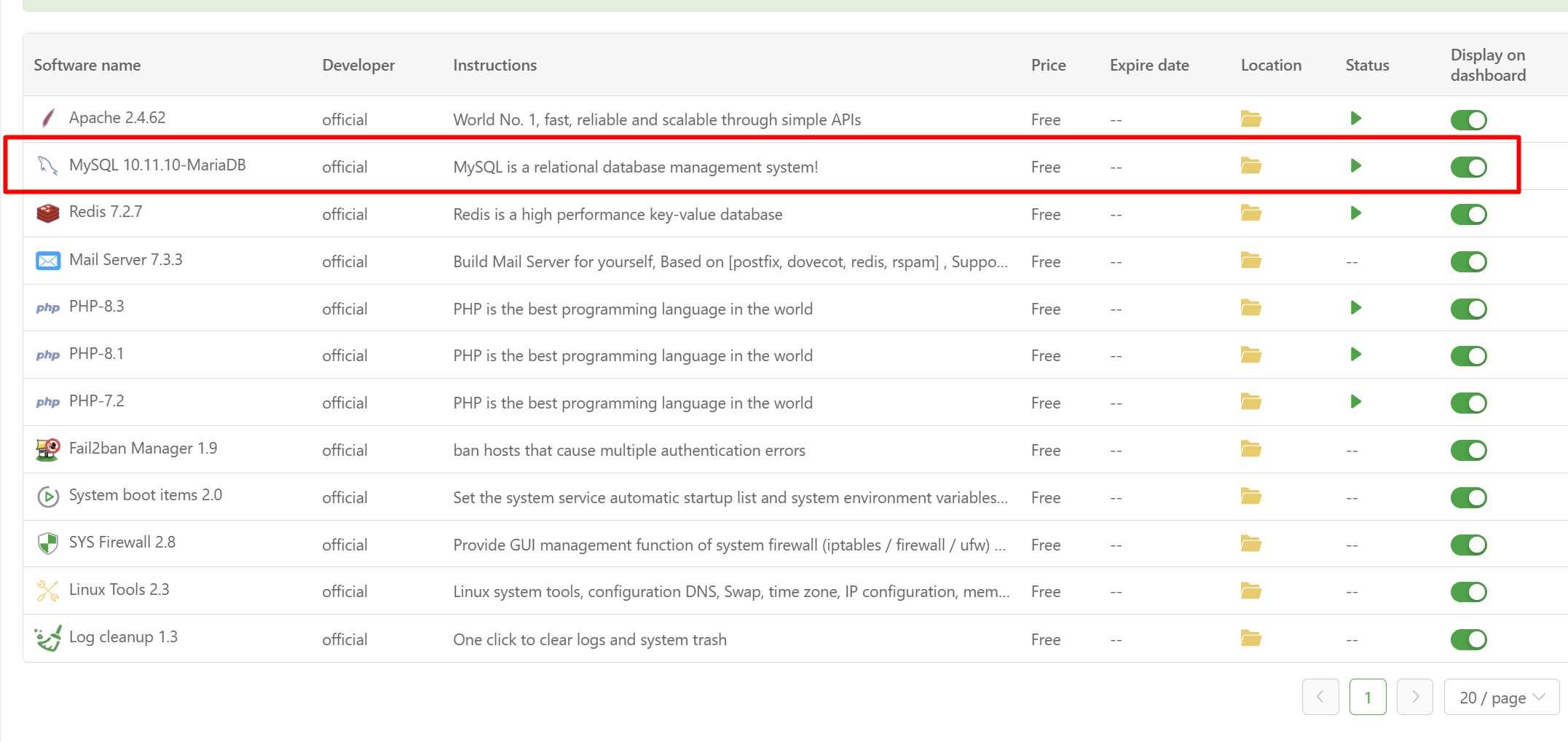Disable dashboard display for Apache
1568x742 pixels.
pos(1468,120)
